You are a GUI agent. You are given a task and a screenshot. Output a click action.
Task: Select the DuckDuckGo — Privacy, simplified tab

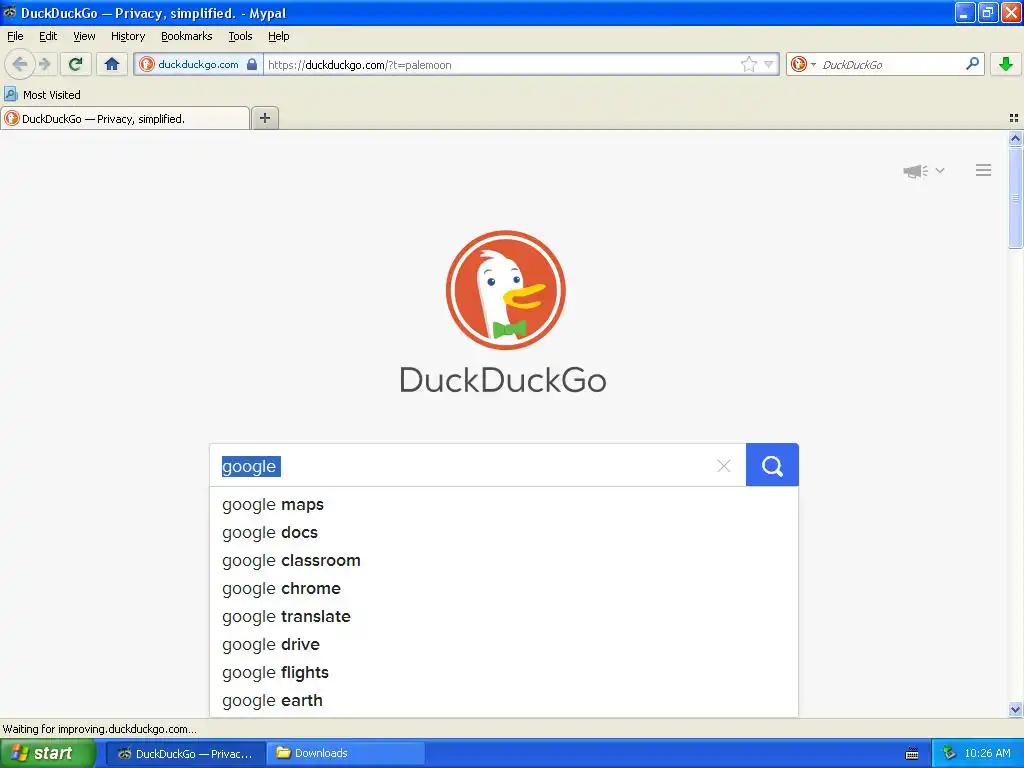[x=125, y=118]
